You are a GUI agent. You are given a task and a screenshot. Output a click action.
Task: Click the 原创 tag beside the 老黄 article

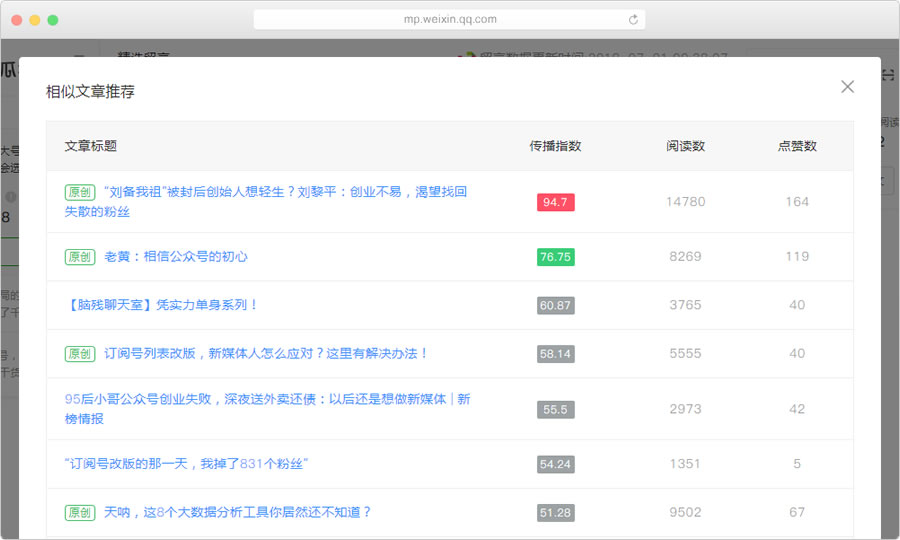pos(80,257)
